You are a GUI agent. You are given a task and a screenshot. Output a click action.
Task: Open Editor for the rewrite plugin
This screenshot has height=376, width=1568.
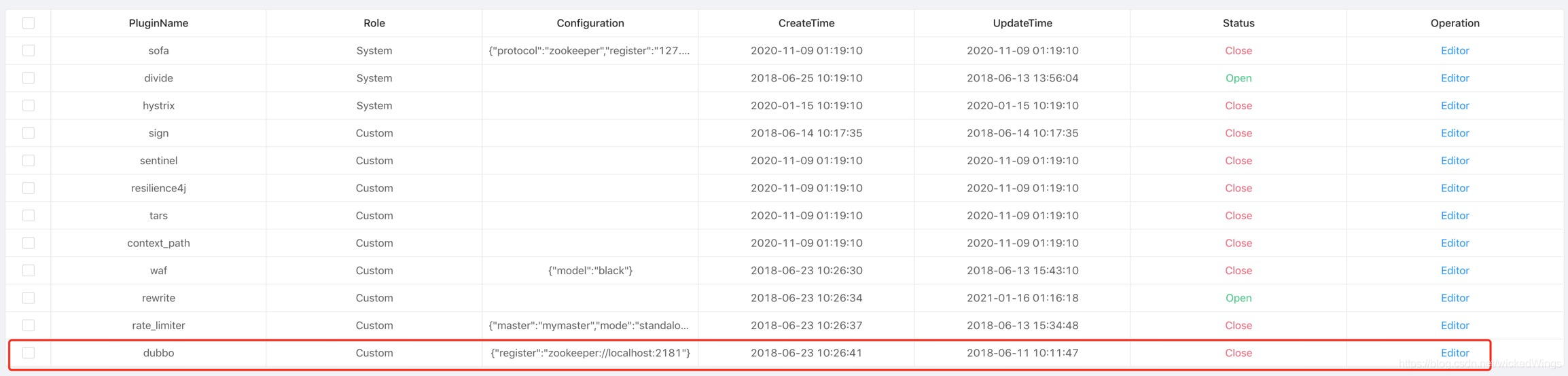(1455, 298)
